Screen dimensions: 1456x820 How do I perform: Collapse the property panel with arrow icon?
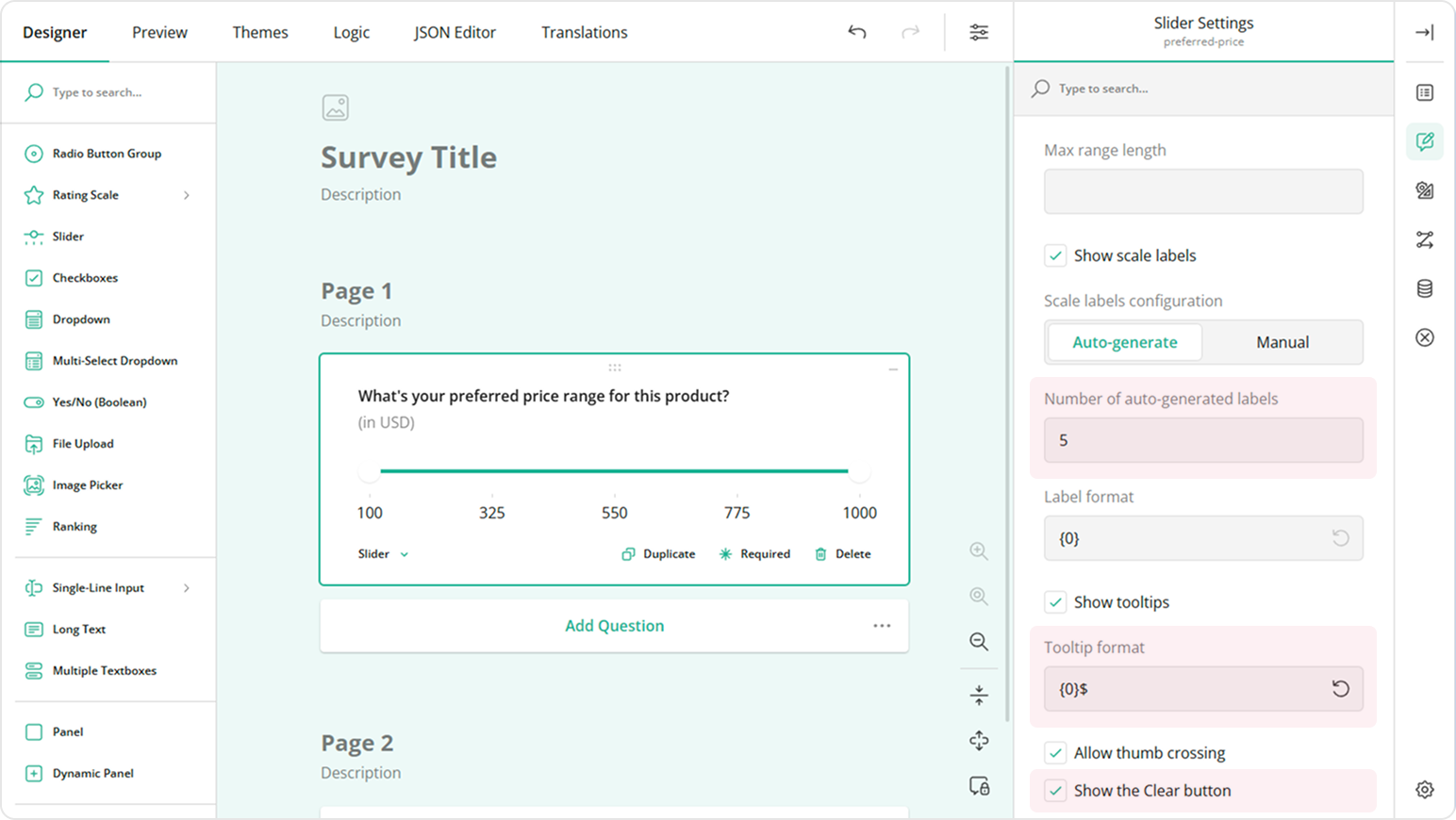(1424, 32)
